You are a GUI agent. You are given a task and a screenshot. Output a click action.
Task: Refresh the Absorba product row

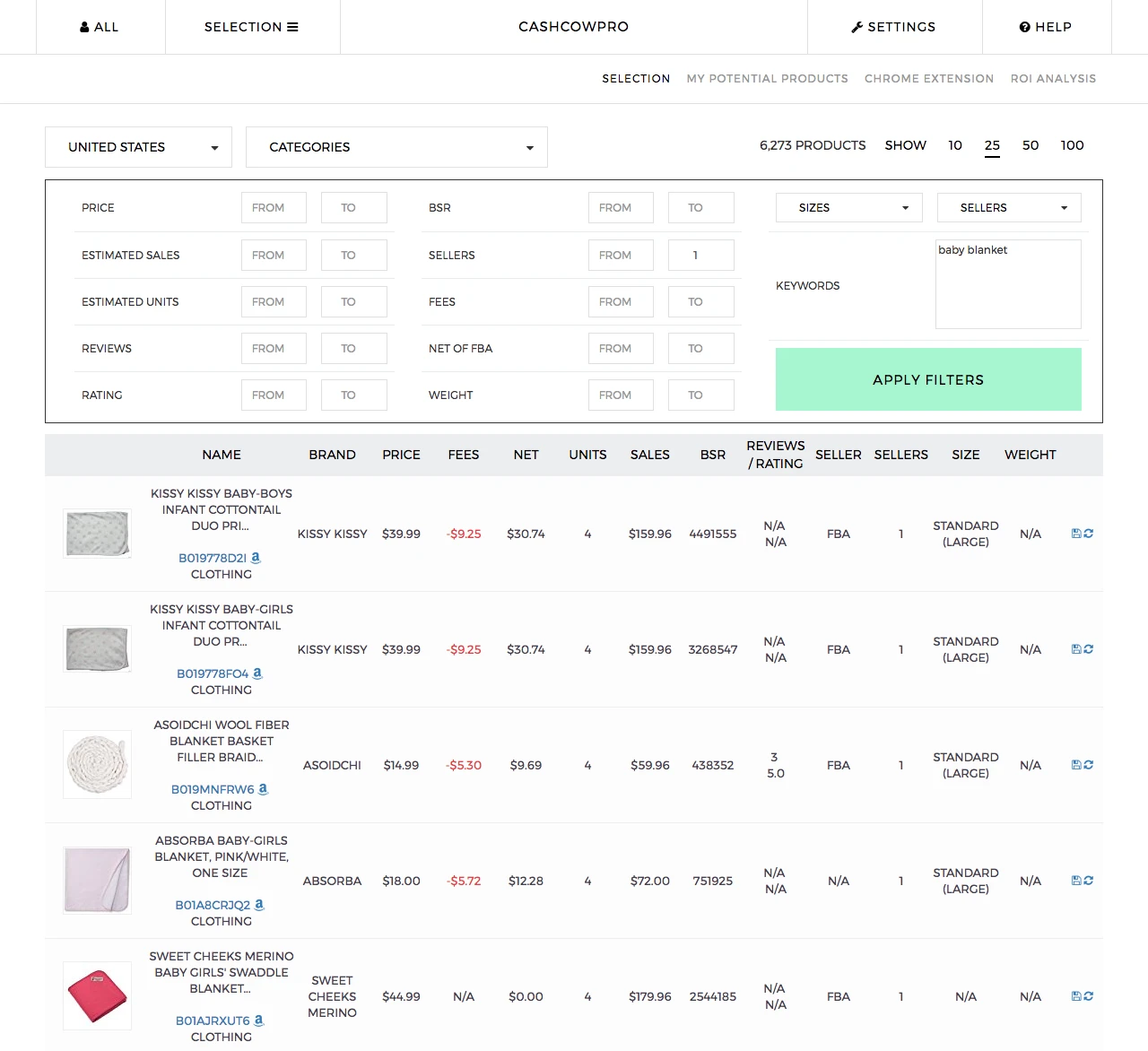pyautogui.click(x=1089, y=881)
